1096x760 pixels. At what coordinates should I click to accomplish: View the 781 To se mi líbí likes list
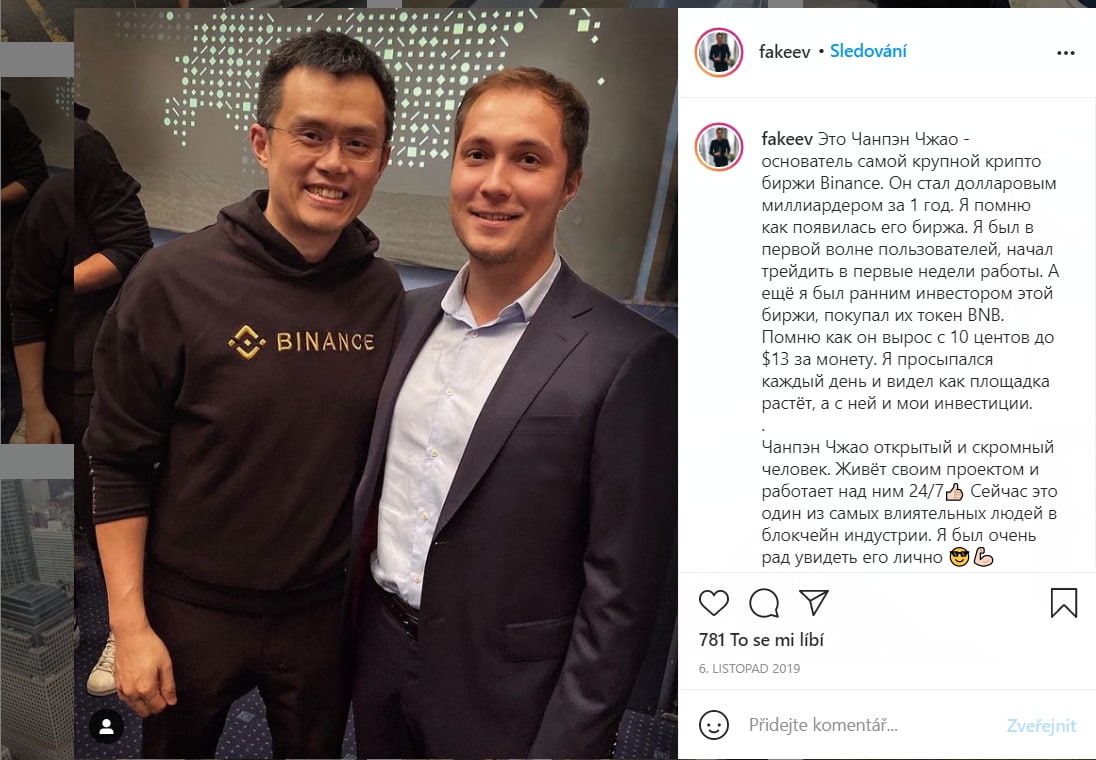[761, 640]
